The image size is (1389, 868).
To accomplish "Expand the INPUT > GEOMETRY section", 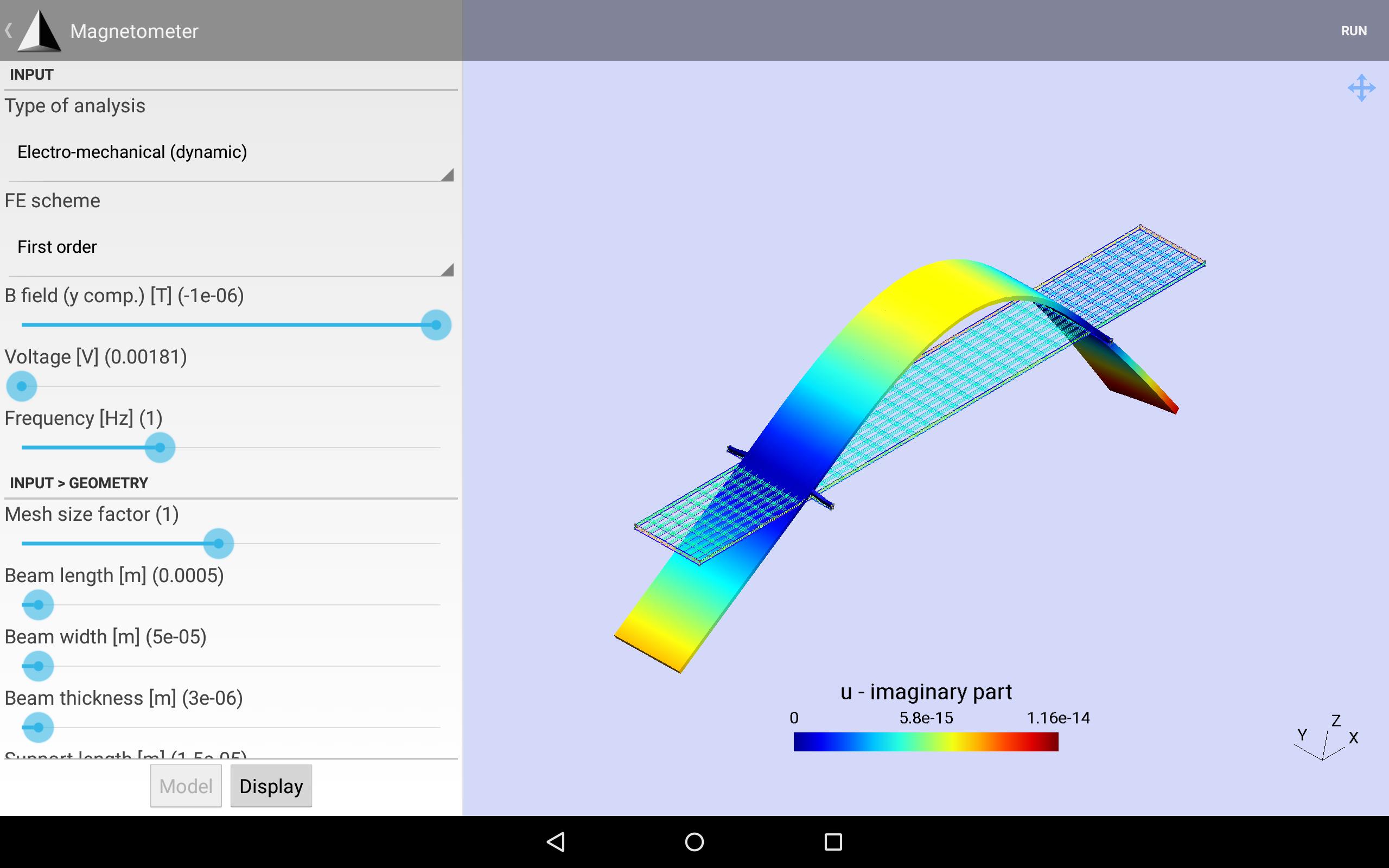I will [x=78, y=482].
